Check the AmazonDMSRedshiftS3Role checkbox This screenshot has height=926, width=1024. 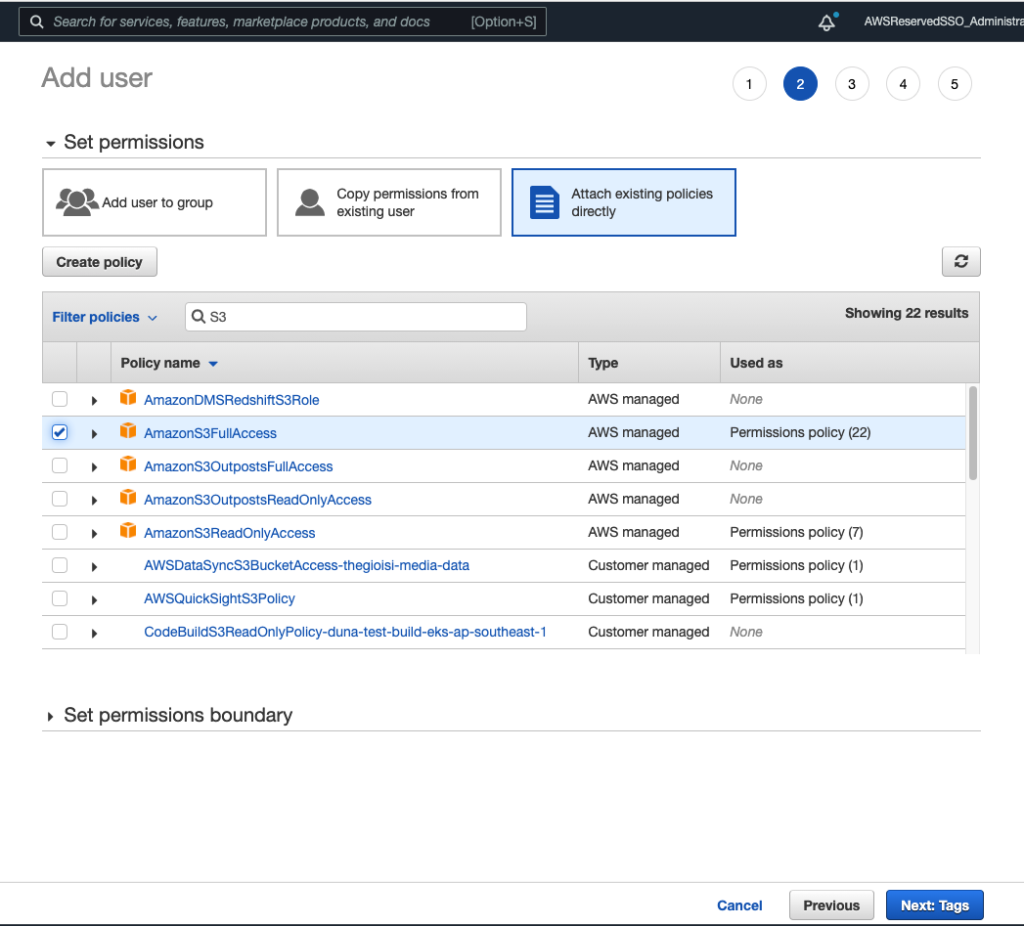pyautogui.click(x=59, y=399)
